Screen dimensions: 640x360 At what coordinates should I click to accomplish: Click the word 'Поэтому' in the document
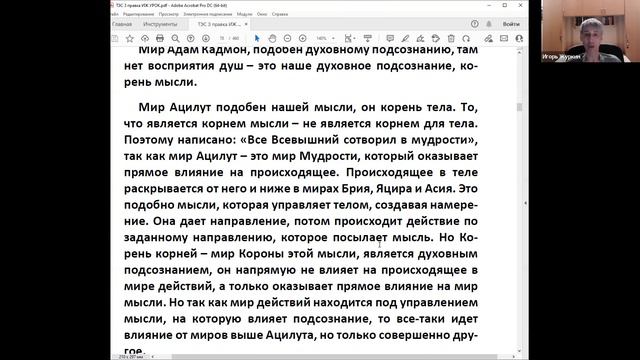(149, 140)
